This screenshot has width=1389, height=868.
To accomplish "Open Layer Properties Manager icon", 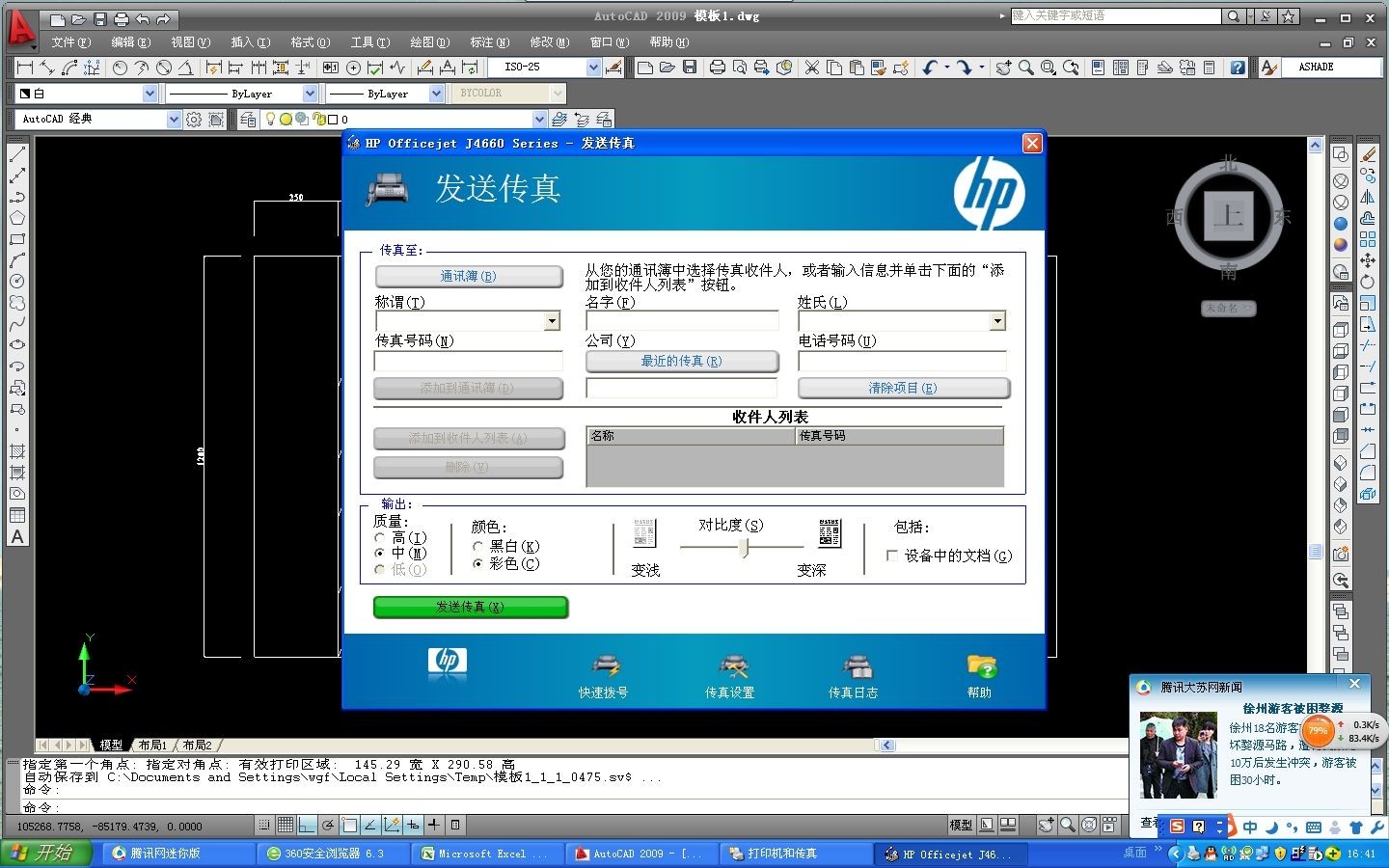I will tap(248, 120).
